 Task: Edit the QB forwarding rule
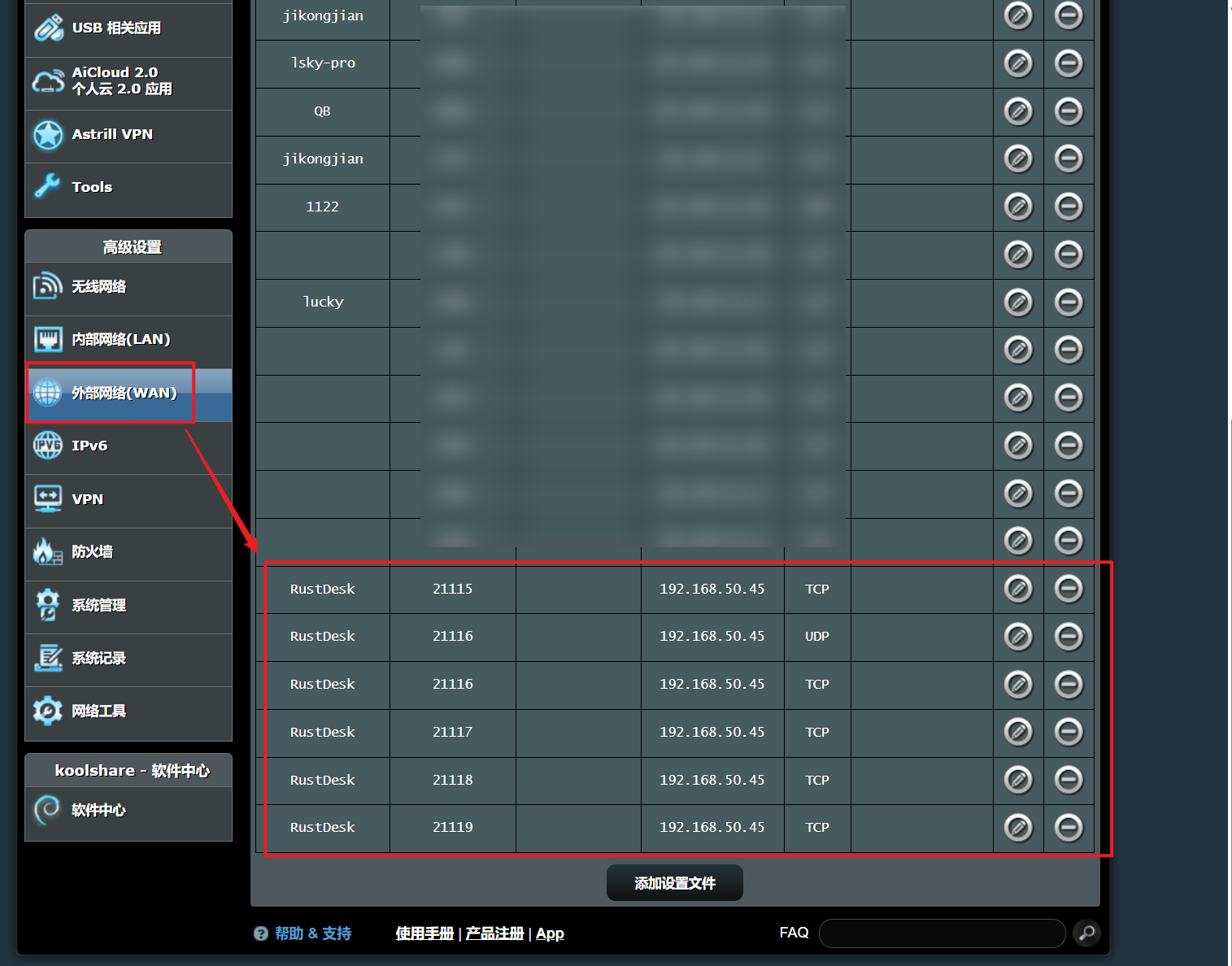point(1018,111)
